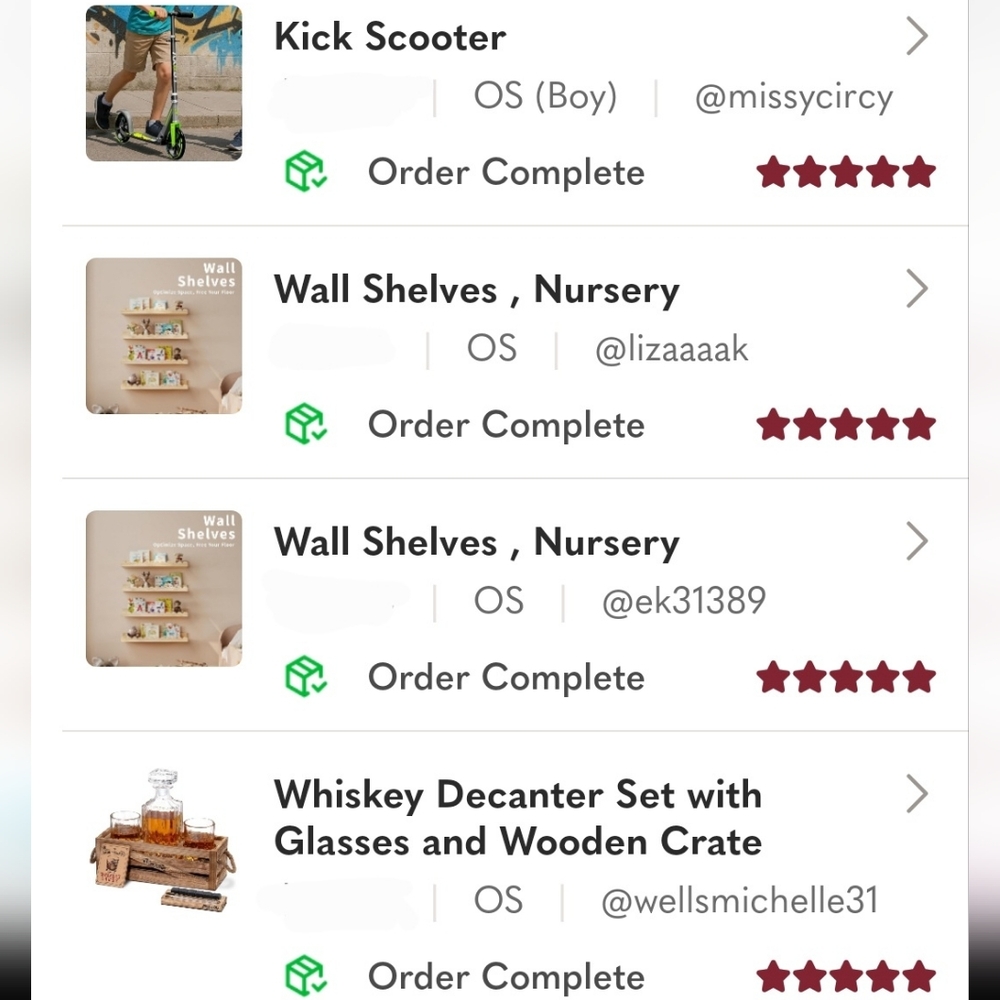This screenshot has width=1000, height=1000.
Task: Open Kick Scooter order details chevron
Action: point(916,36)
